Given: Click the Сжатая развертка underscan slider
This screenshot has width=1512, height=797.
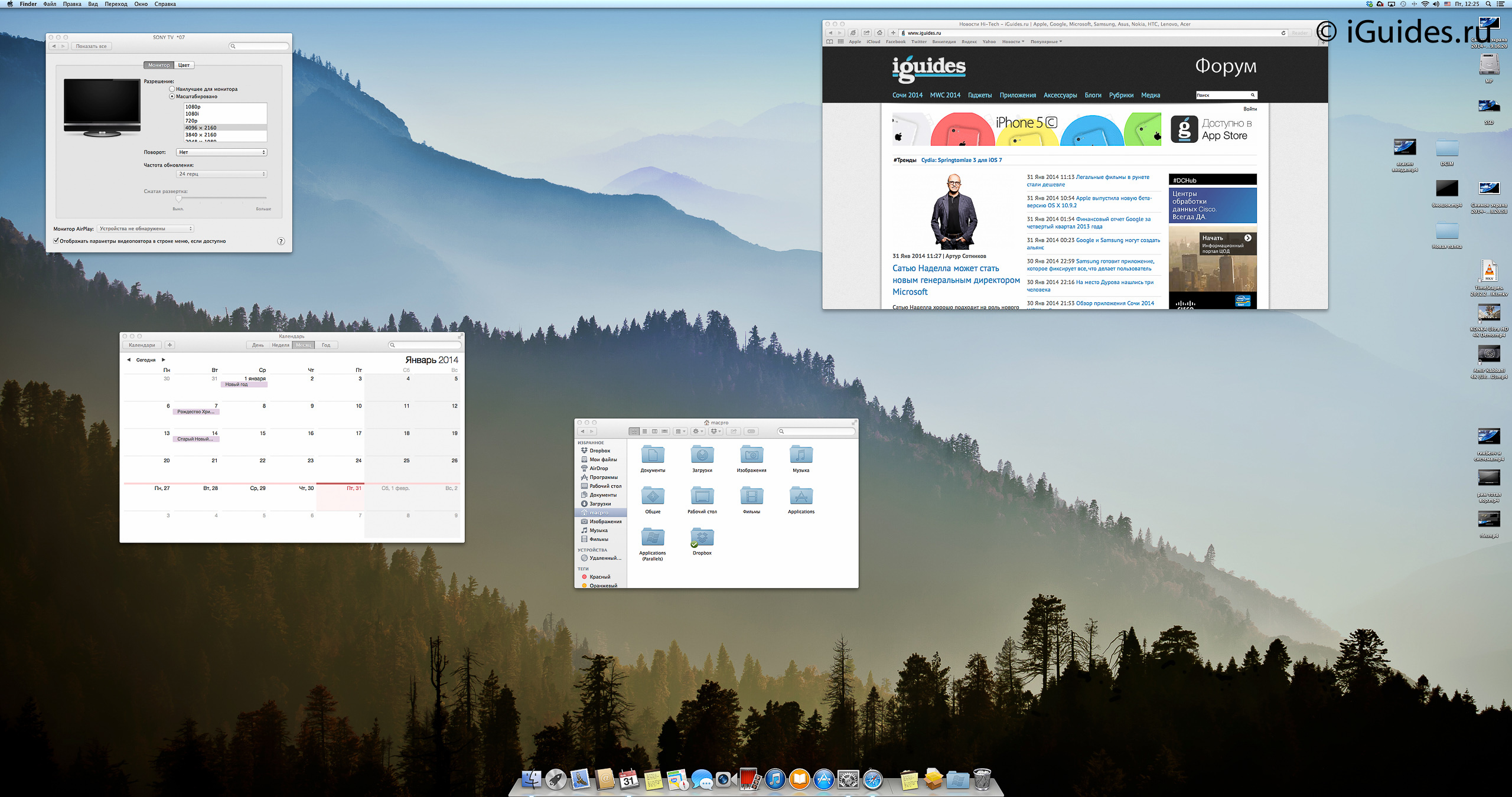Looking at the screenshot, I should [179, 199].
